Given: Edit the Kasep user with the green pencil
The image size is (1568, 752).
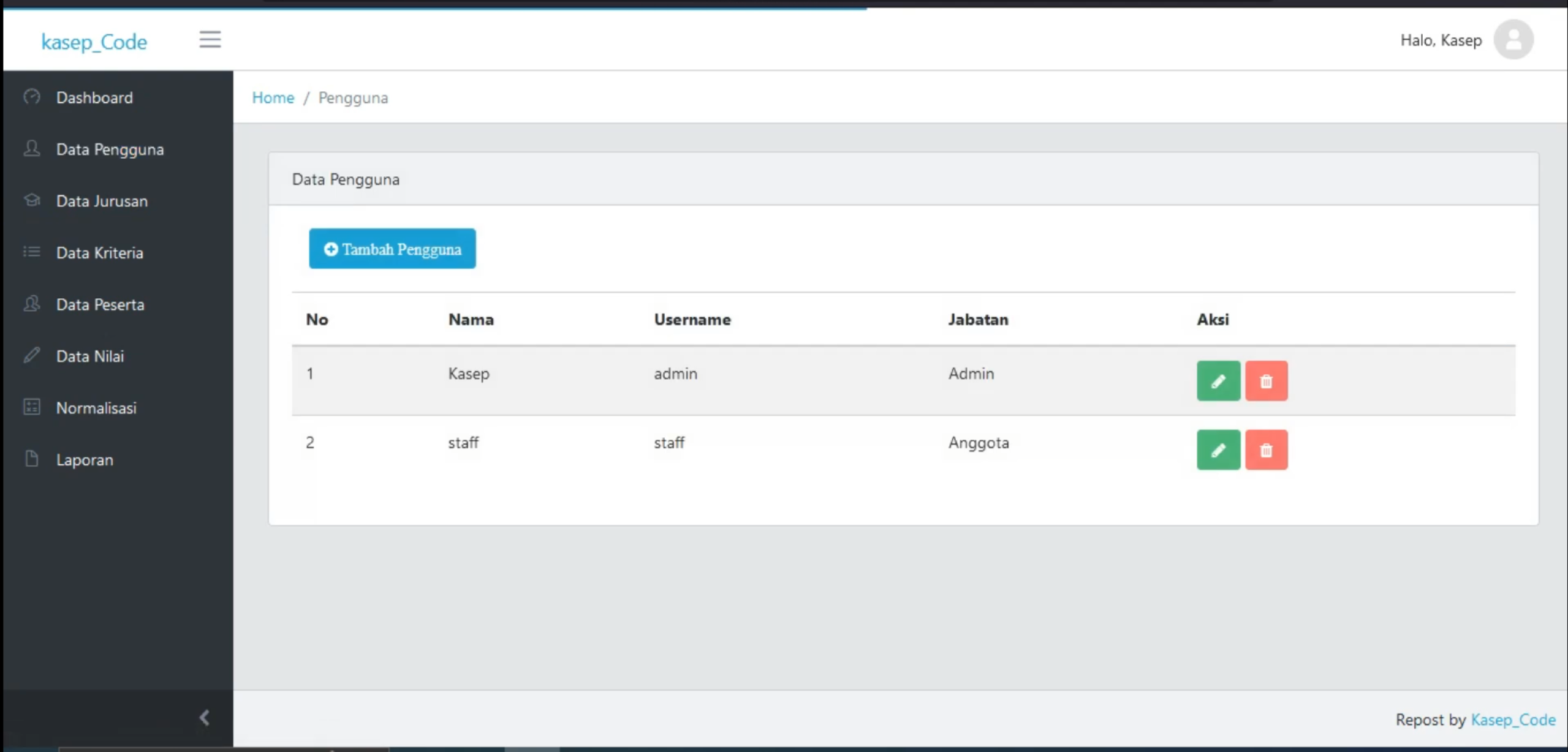Looking at the screenshot, I should point(1218,381).
